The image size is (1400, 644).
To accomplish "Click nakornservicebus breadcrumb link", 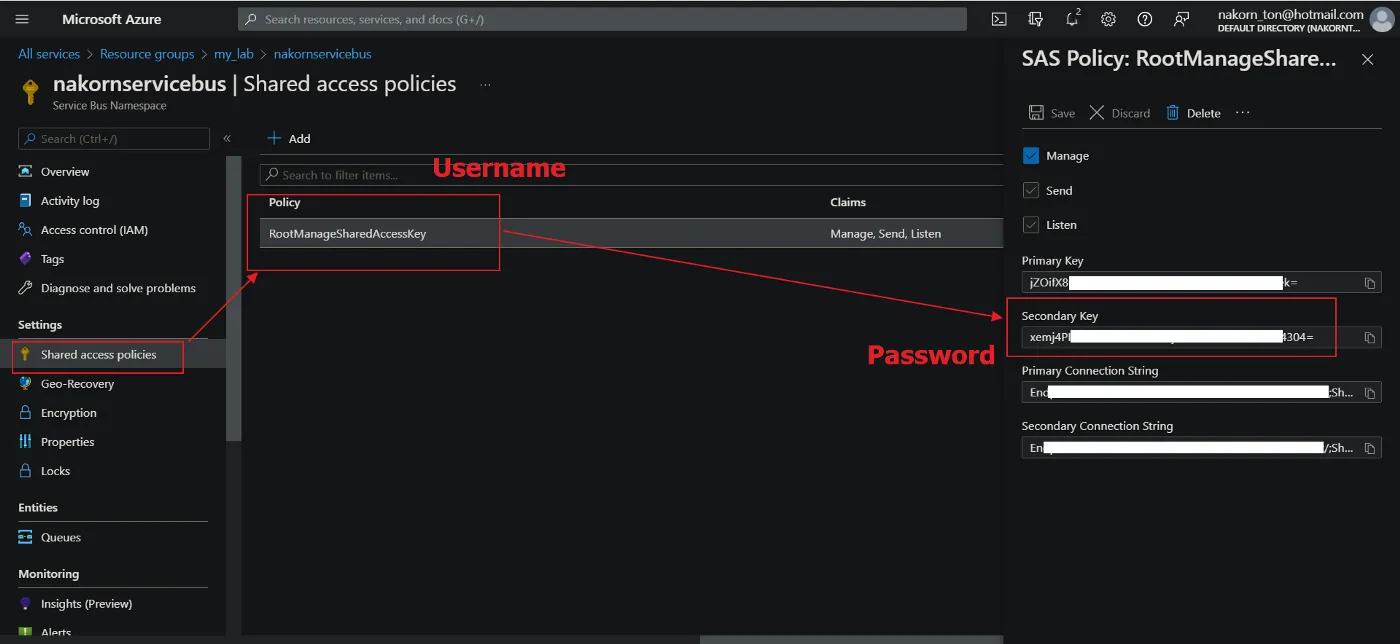I will point(322,54).
